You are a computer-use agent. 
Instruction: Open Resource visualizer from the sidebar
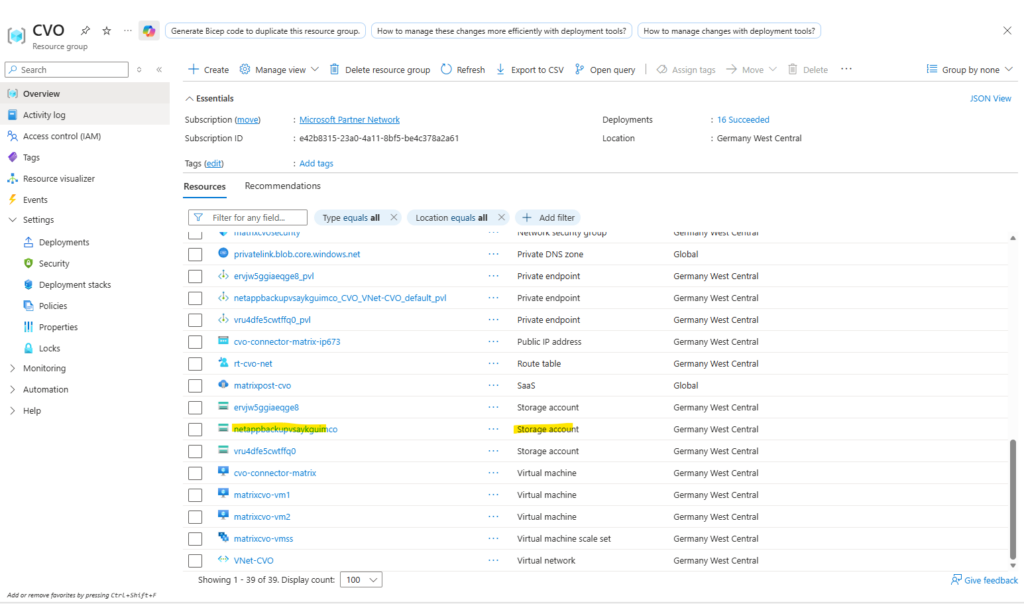[58, 179]
